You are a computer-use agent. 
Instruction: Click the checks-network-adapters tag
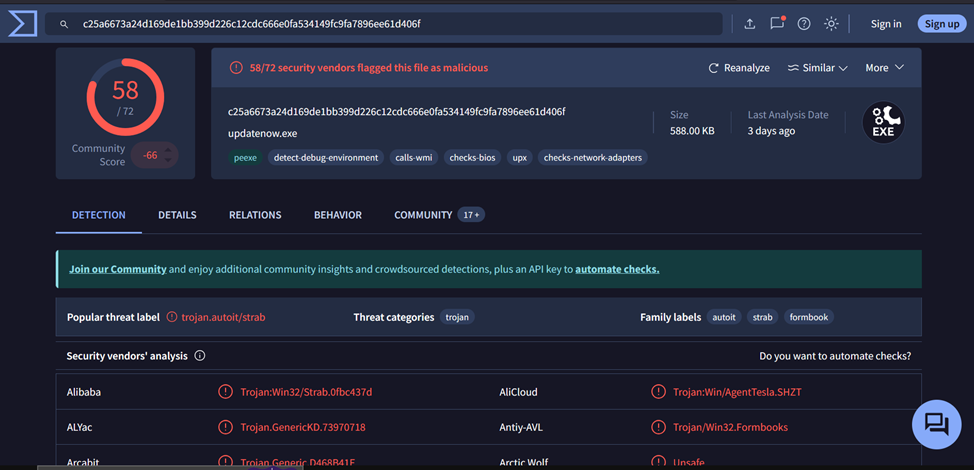point(593,158)
